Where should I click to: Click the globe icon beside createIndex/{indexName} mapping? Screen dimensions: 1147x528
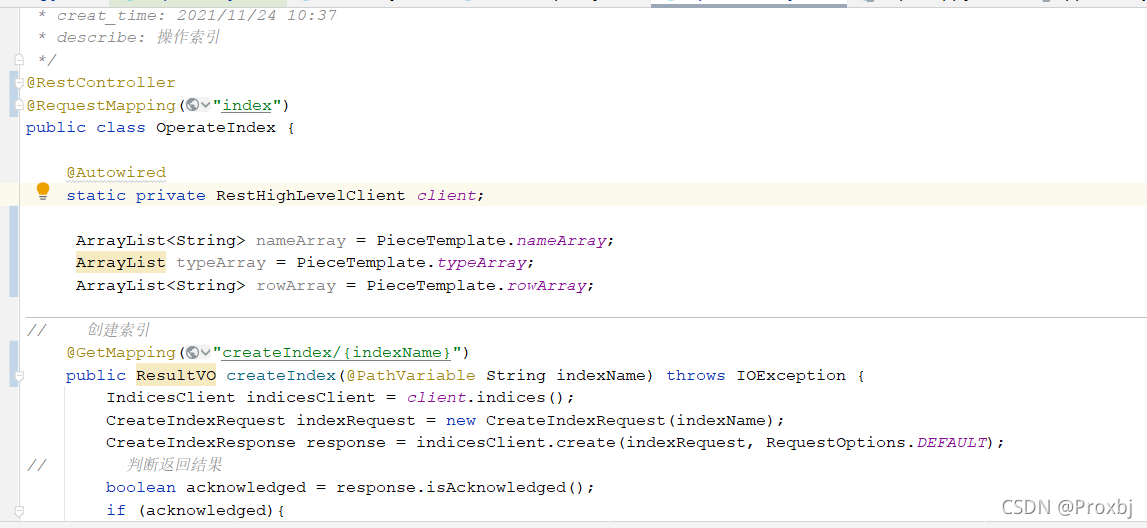pos(193,352)
